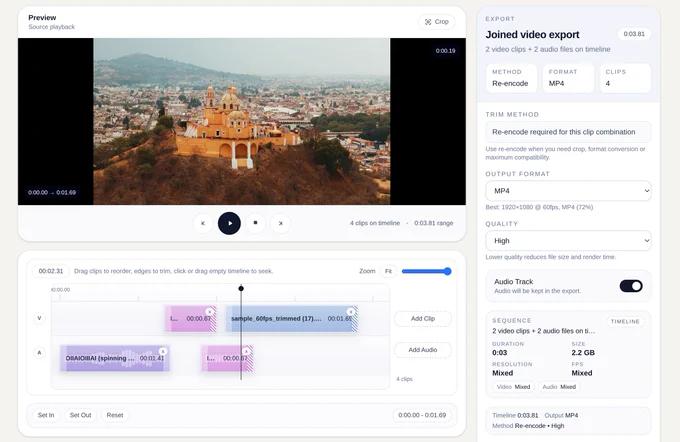Select the A audio track label
This screenshot has height=442, width=680.
[39, 352]
